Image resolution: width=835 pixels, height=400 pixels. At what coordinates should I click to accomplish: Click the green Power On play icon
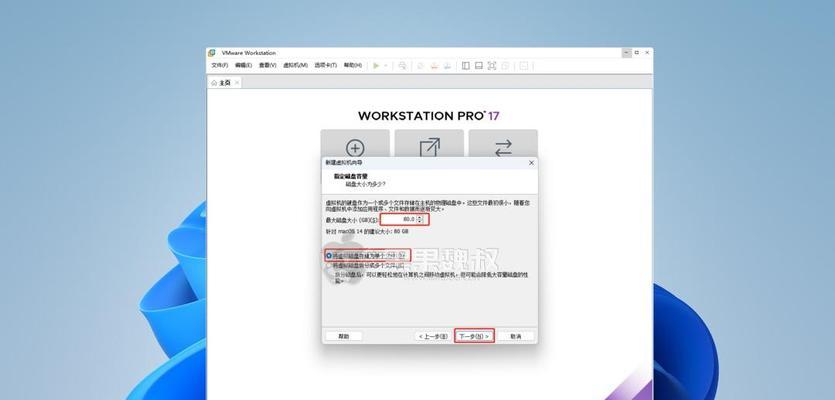point(376,66)
